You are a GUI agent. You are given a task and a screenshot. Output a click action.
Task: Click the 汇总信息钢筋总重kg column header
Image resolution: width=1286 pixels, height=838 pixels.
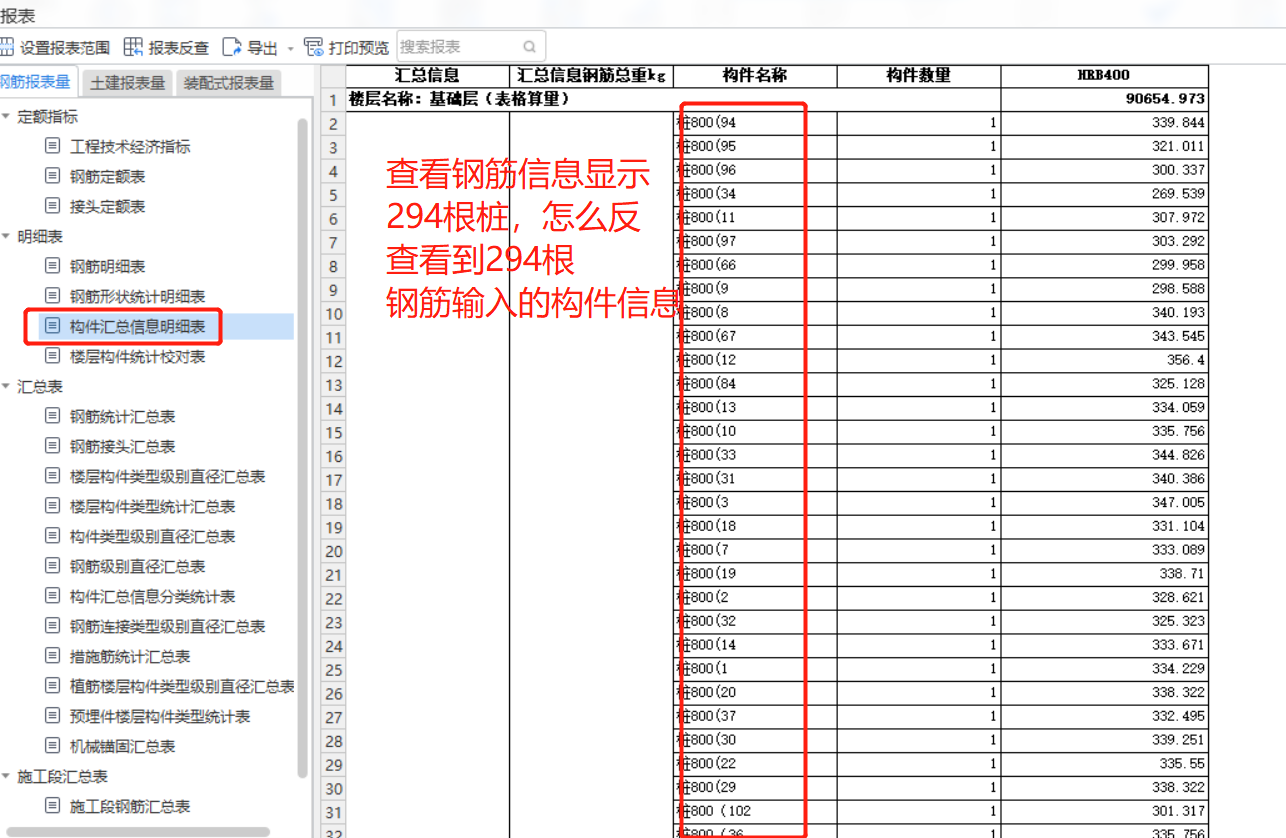[592, 76]
